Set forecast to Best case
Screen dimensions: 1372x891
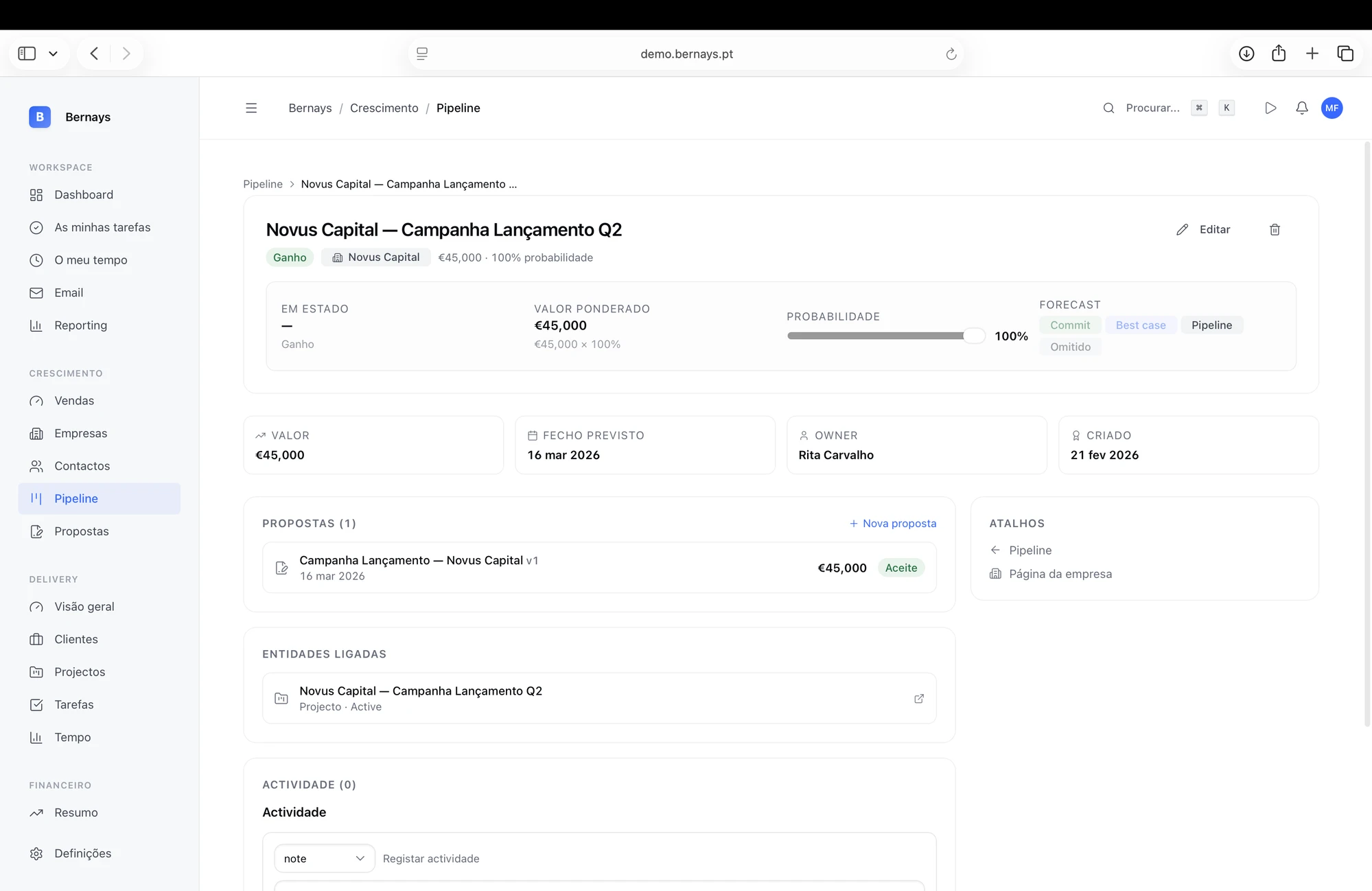click(1141, 325)
